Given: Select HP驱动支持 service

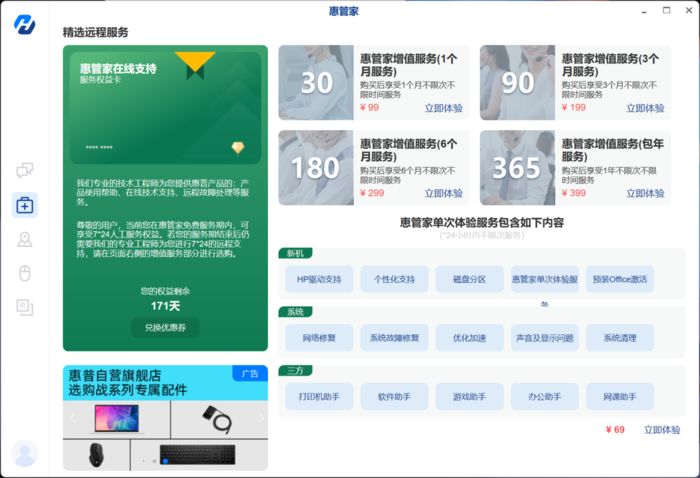Looking at the screenshot, I should coord(319,279).
